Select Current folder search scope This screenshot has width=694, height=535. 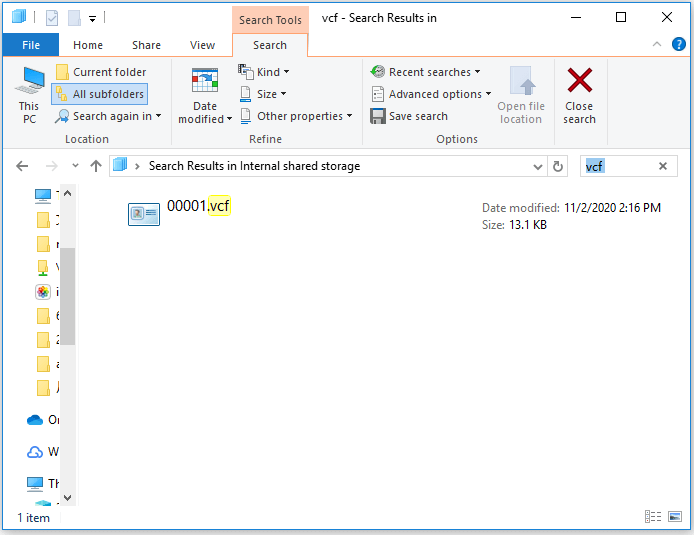click(x=101, y=72)
